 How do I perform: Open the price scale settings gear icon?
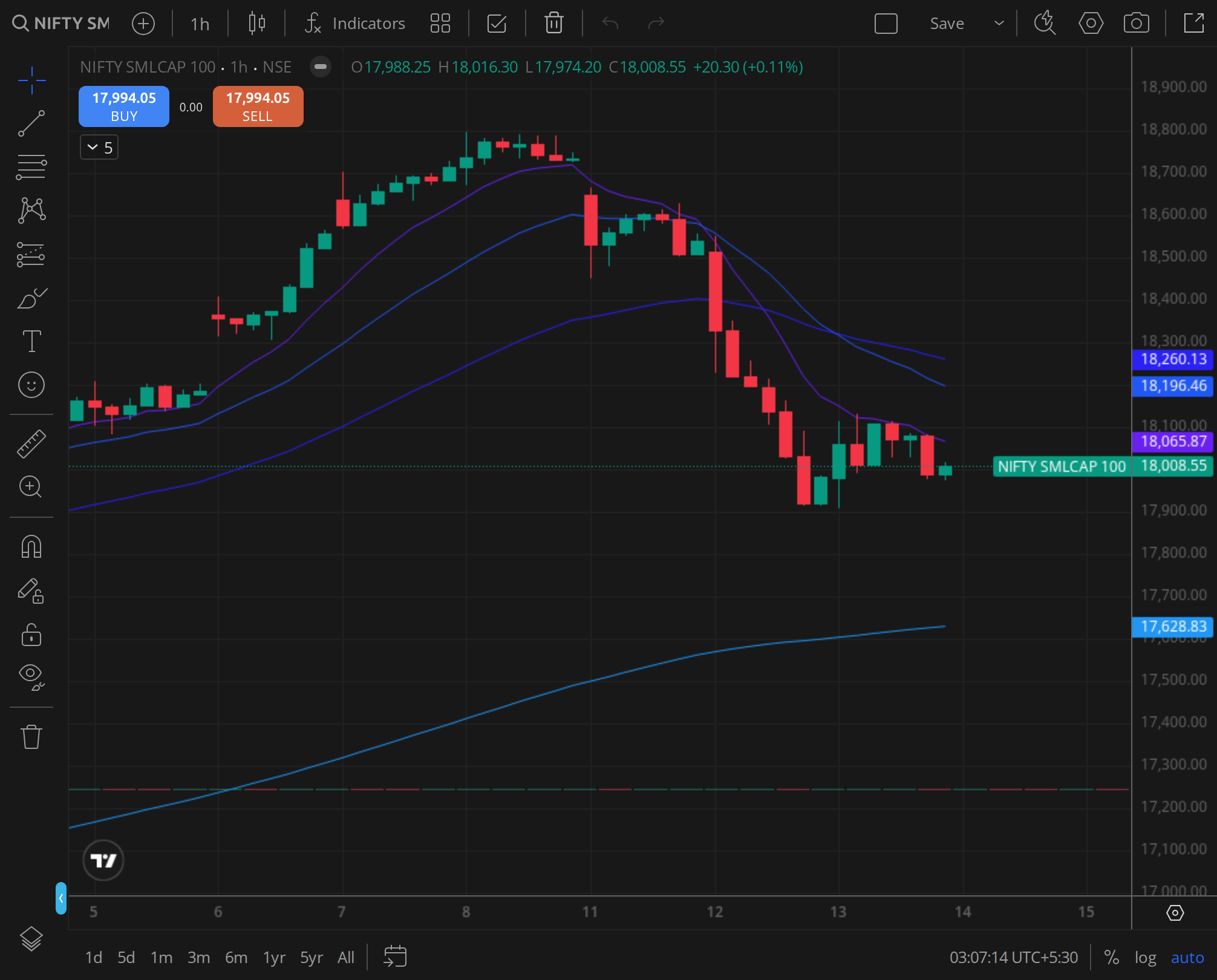point(1175,913)
